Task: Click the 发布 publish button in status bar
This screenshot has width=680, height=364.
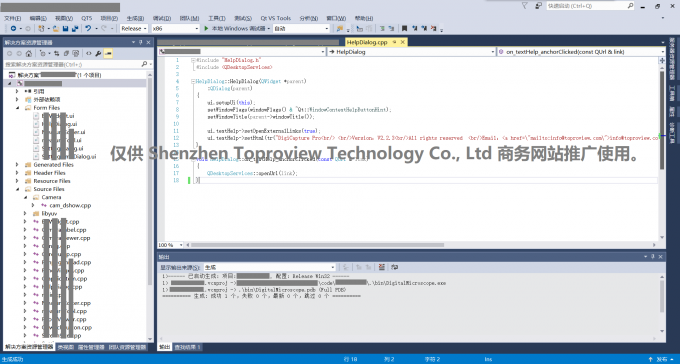Action: pyautogui.click(x=662, y=359)
